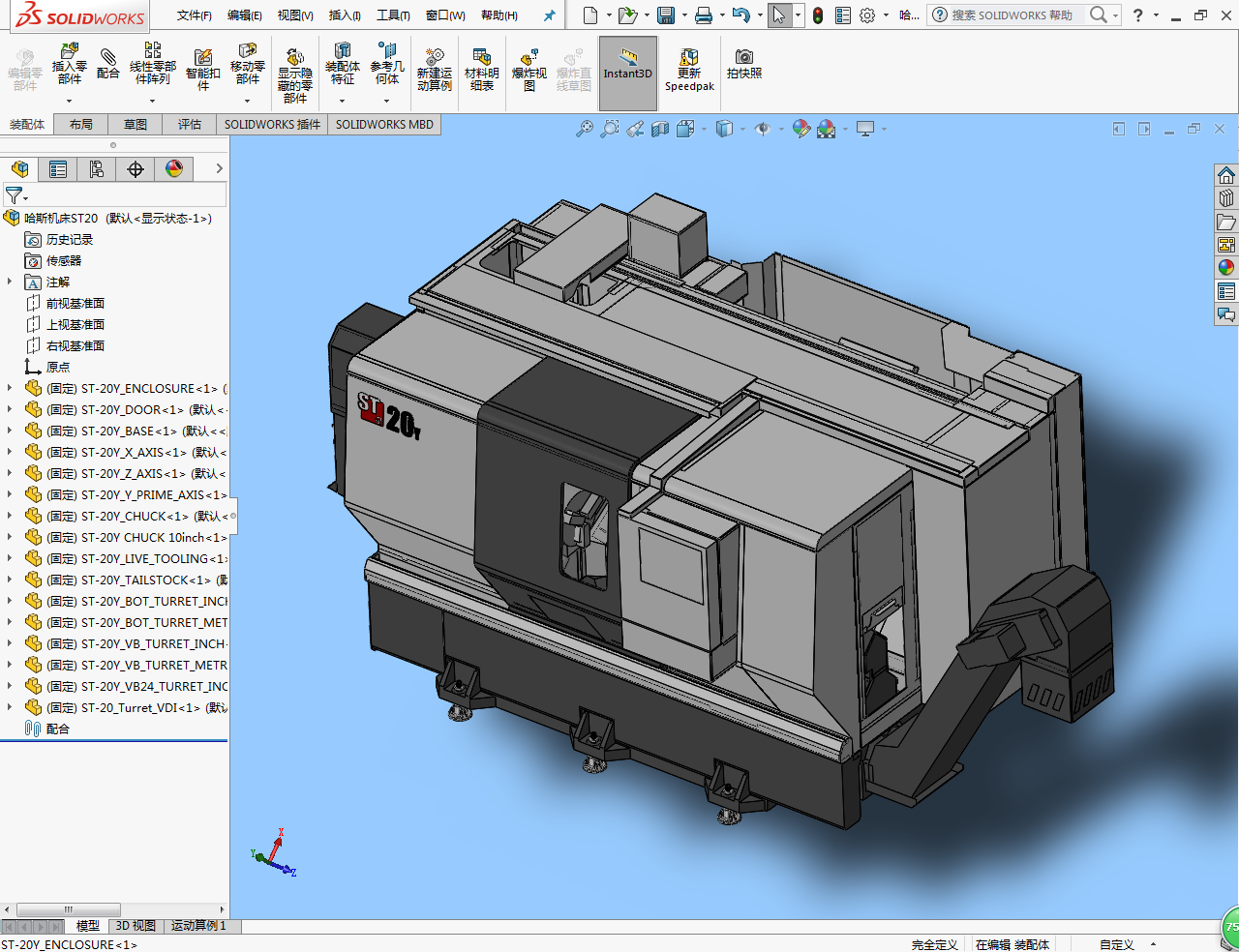This screenshot has width=1239, height=952.
Task: Click the Mate (配合) tool in ribbon
Action: point(108,63)
